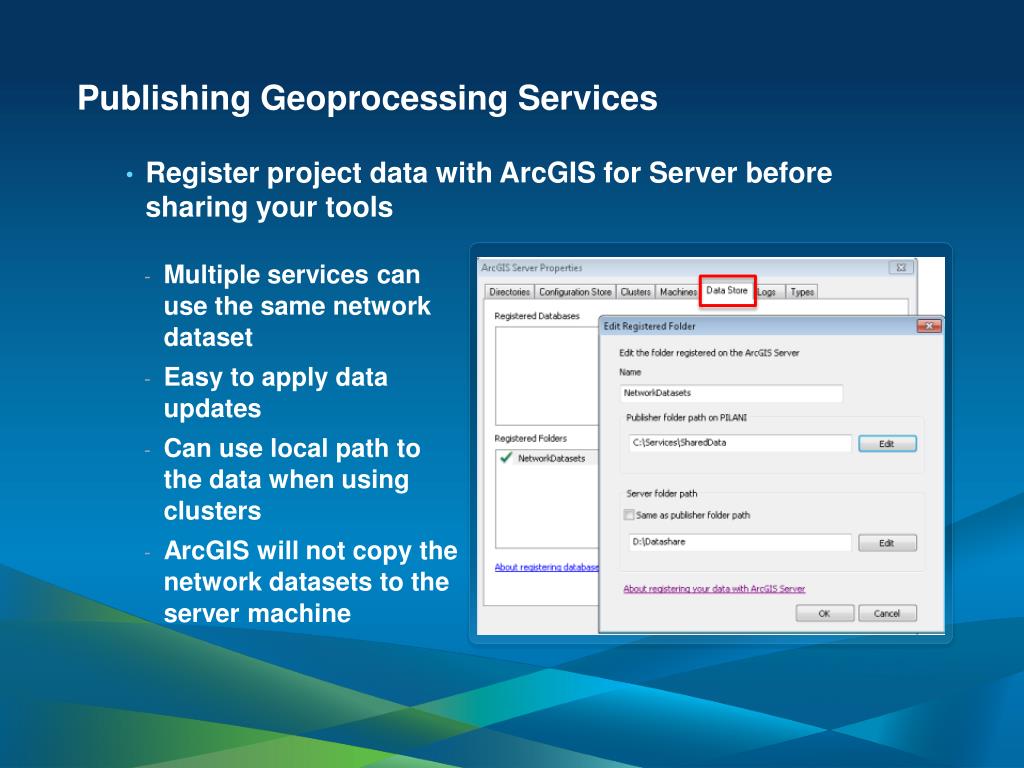Click the Registered Databases label
The width and height of the screenshot is (1024, 768).
pyautogui.click(x=537, y=316)
